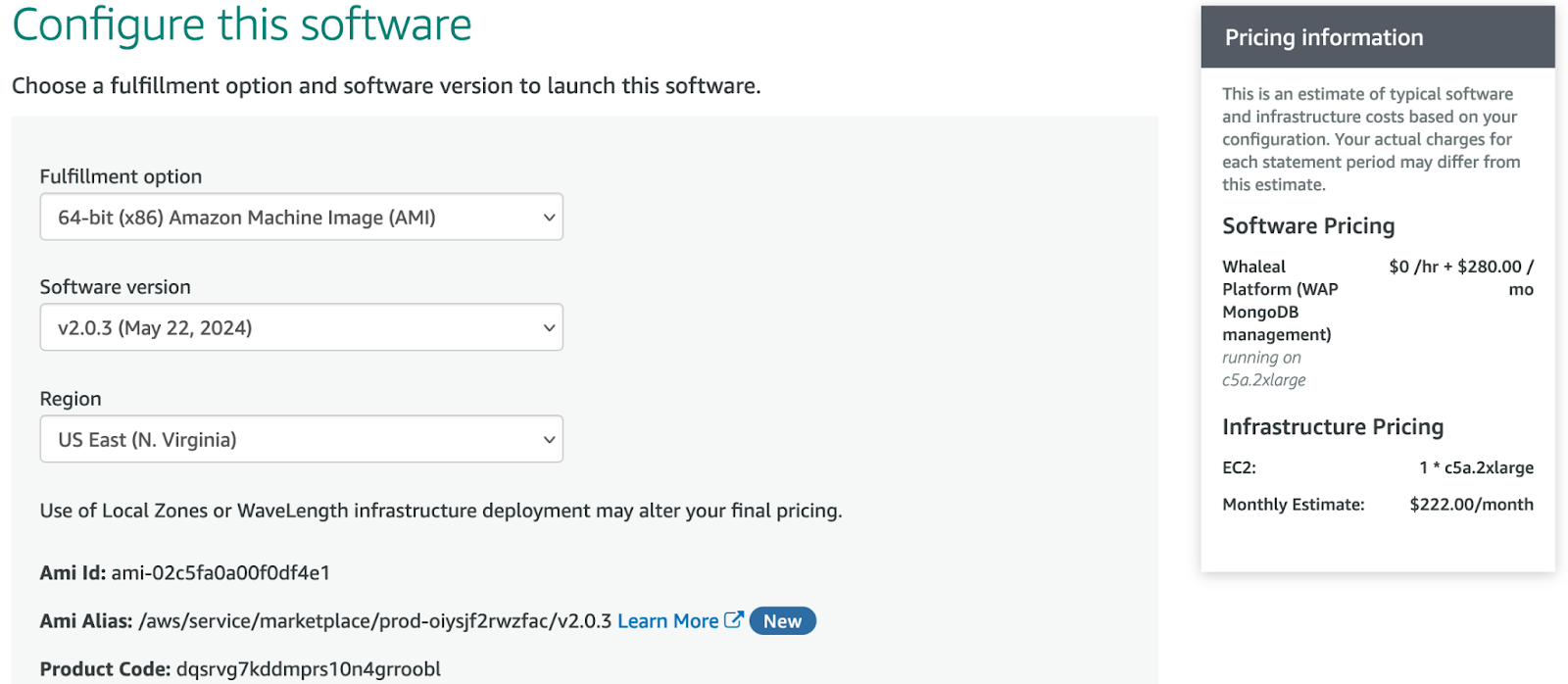Image resolution: width=1568 pixels, height=684 pixels.
Task: Open the Fulfillment option dropdown
Action: click(301, 217)
